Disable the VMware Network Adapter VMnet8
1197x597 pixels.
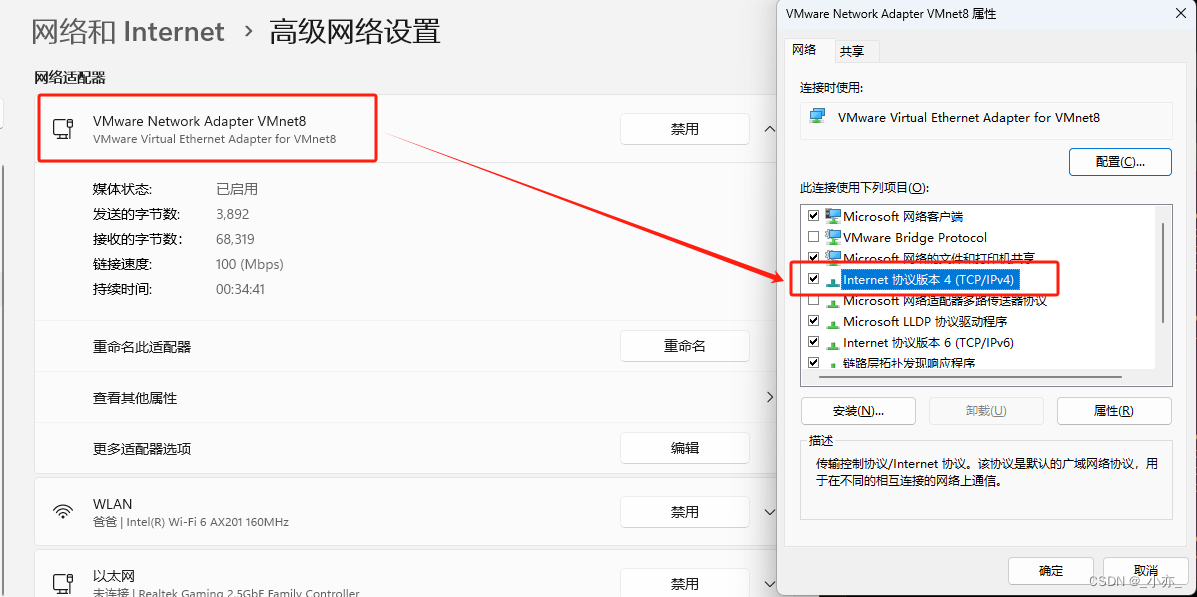click(685, 129)
